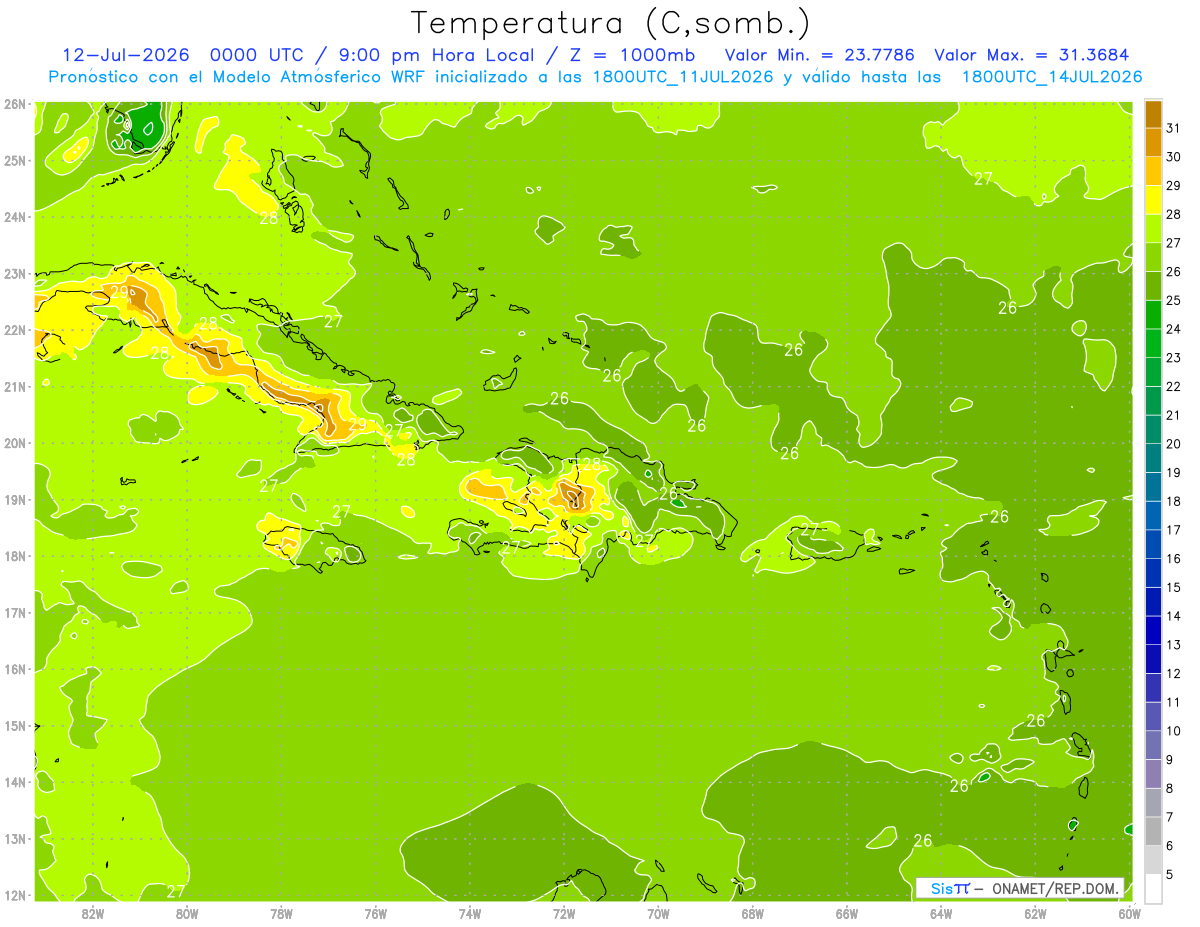Select the date text "12-Jul-2026"
This screenshot has width=1200, height=927.
click(125, 56)
